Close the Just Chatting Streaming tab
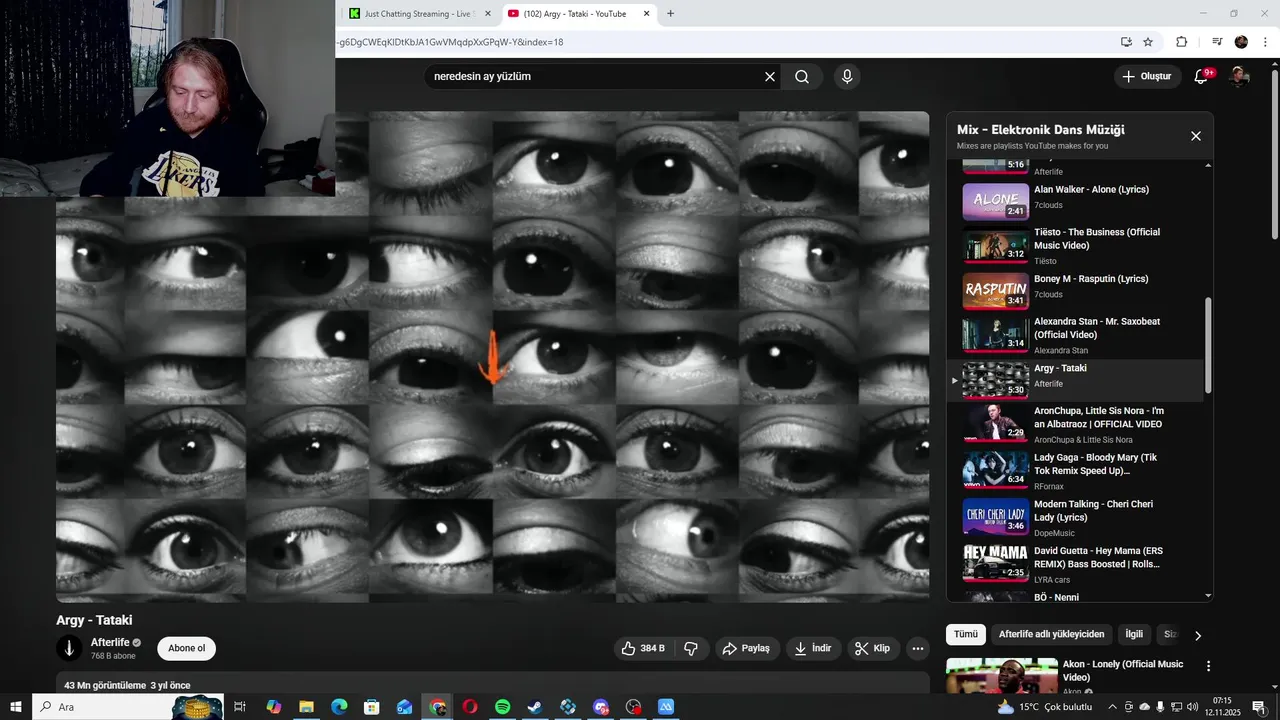 (488, 14)
